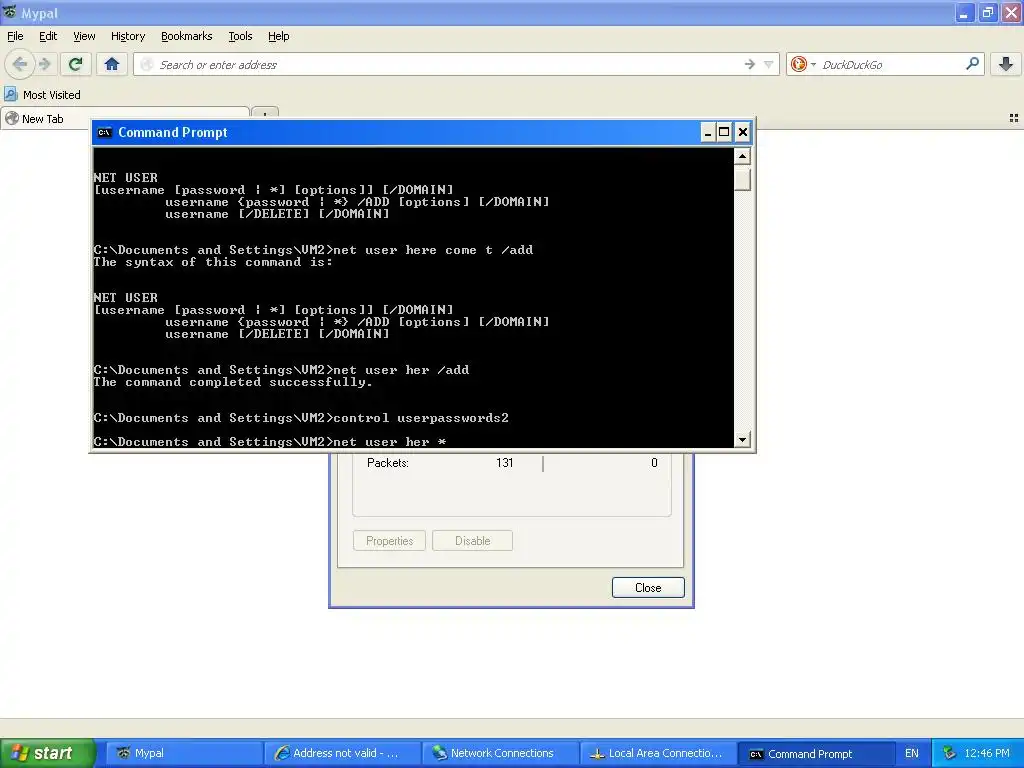This screenshot has width=1024, height=768.
Task: Open the tab groups grid icon
Action: [x=1014, y=118]
